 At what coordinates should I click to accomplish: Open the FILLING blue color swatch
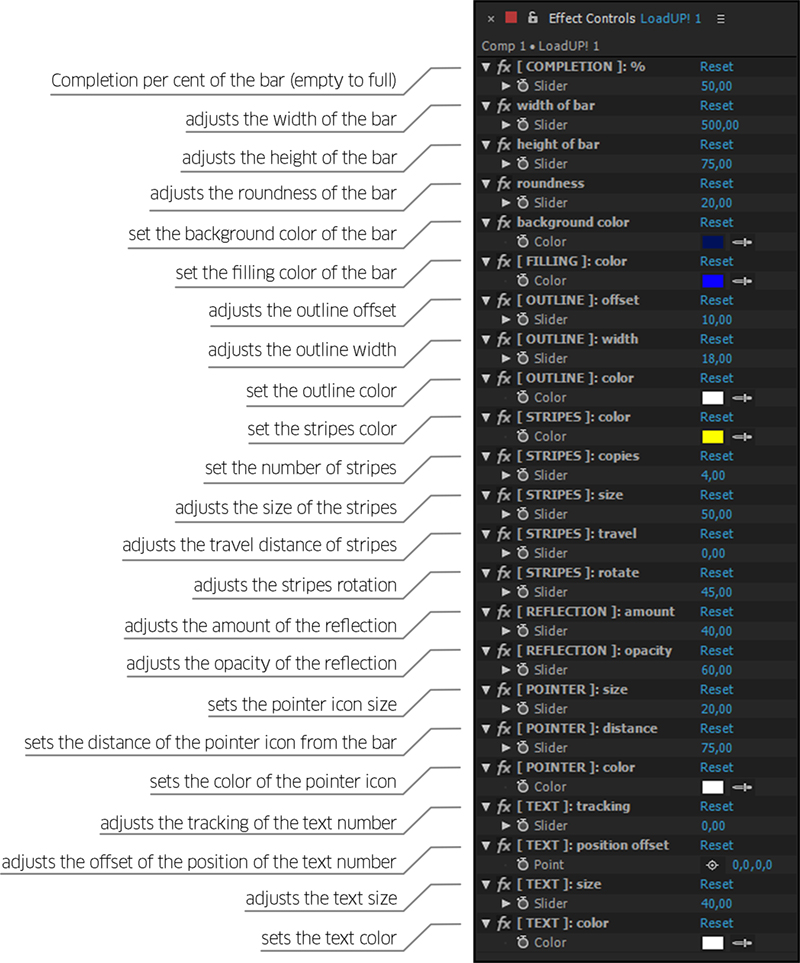click(x=712, y=281)
